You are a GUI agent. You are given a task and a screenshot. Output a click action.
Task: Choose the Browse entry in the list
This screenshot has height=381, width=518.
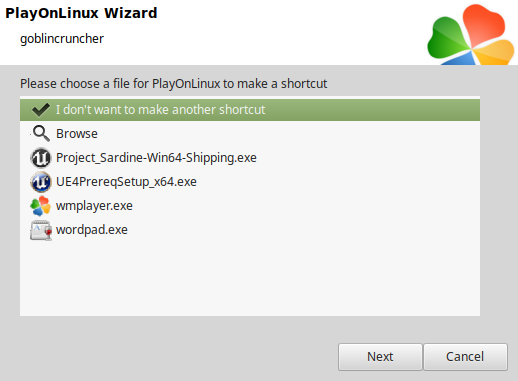250,134
